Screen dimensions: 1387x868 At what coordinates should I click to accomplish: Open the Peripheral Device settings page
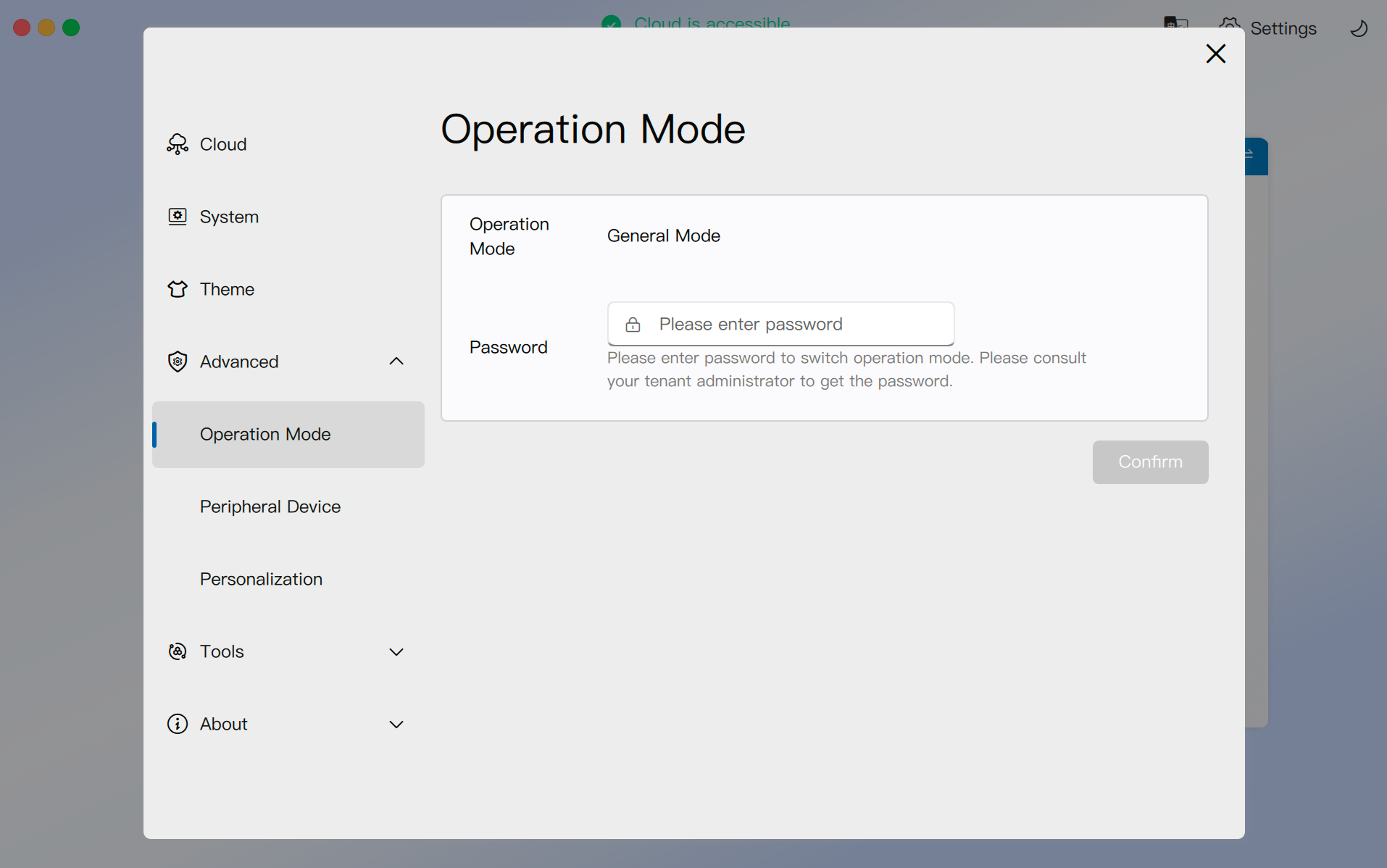(x=270, y=506)
